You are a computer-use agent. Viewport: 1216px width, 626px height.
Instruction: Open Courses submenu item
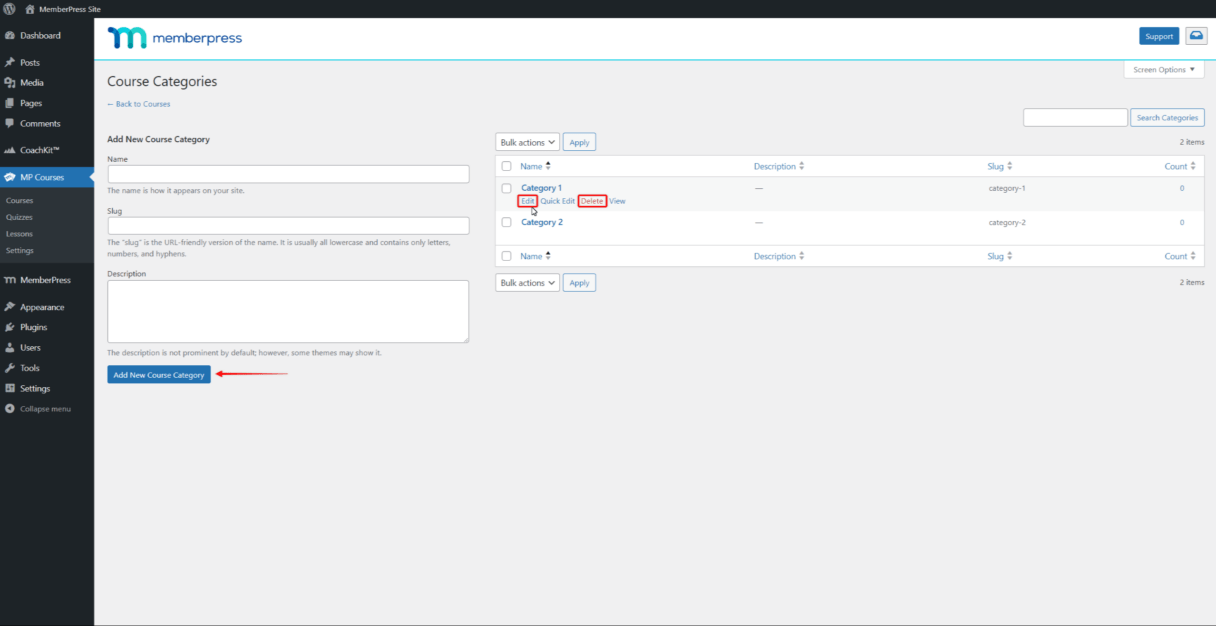19,200
